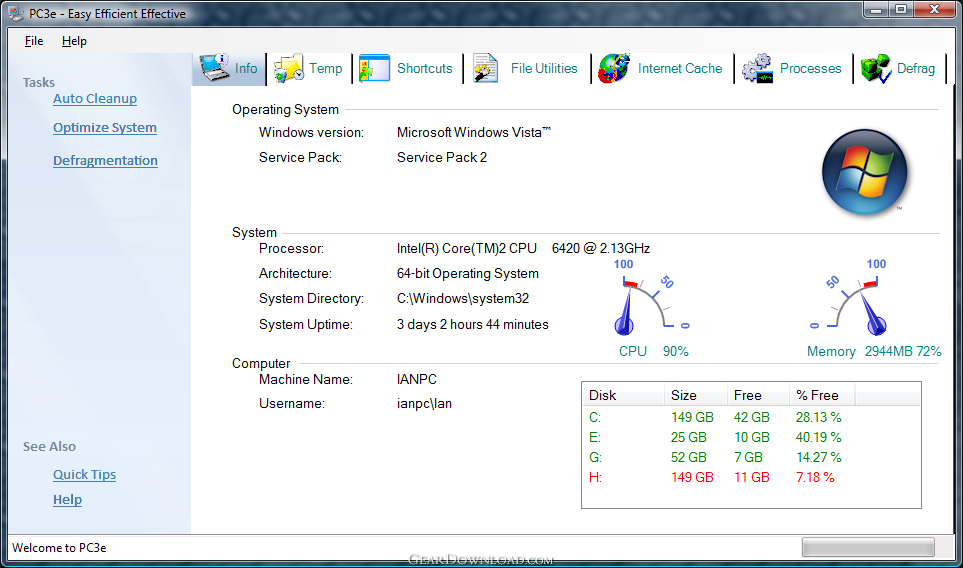Viewport: 963px width, 568px height.
Task: Click the PC3e title bar app icon
Action: (x=16, y=13)
